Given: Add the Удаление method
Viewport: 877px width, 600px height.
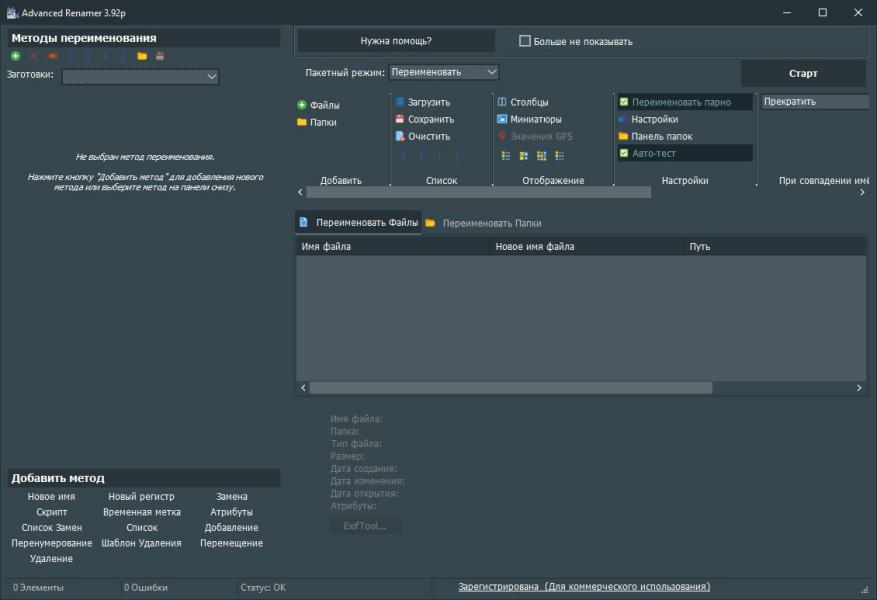Looking at the screenshot, I should coord(51,559).
